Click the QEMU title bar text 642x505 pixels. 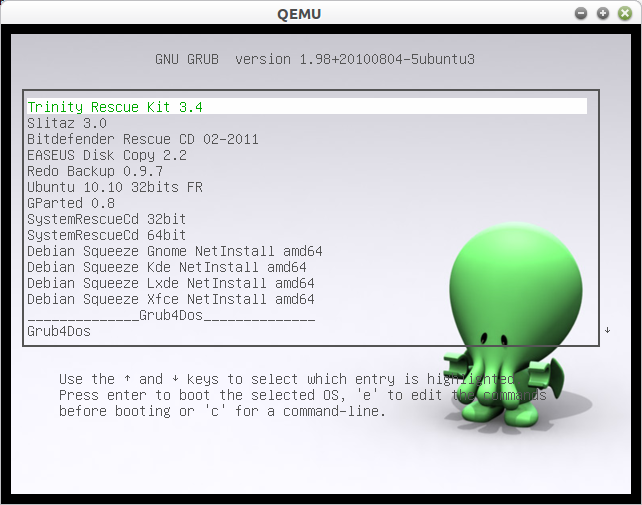pos(299,14)
